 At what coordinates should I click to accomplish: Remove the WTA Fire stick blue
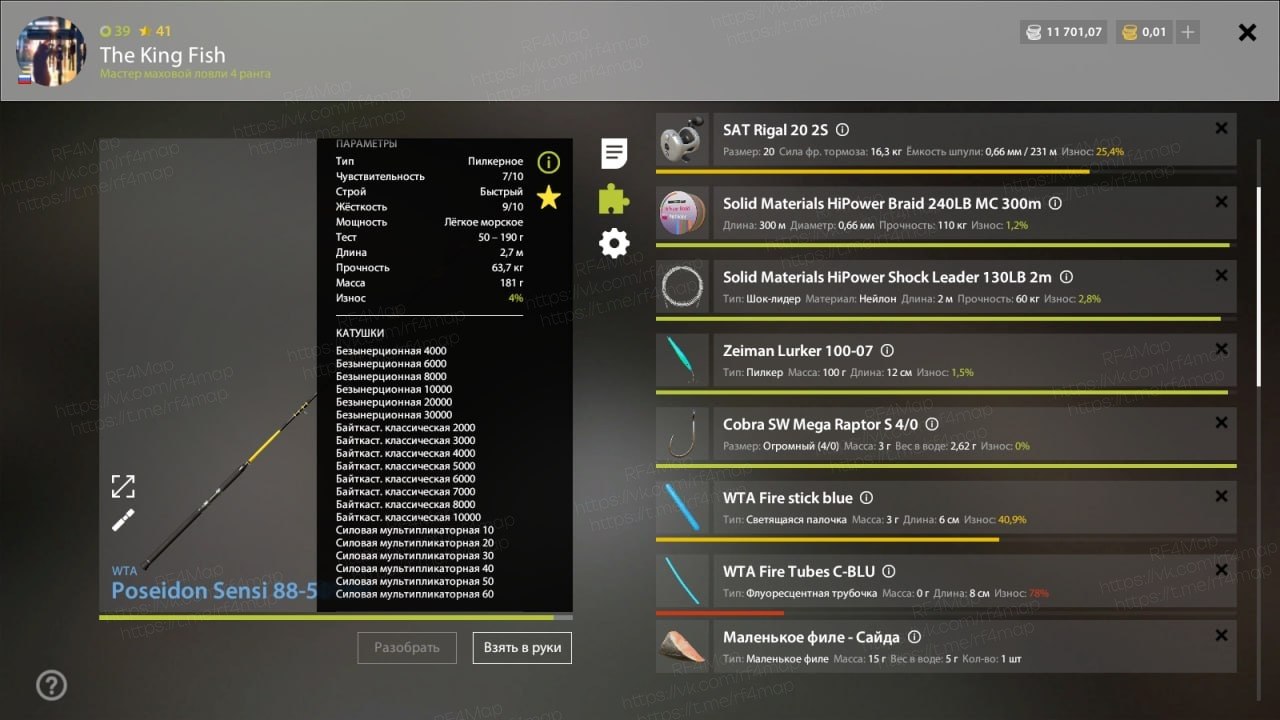pos(1221,496)
